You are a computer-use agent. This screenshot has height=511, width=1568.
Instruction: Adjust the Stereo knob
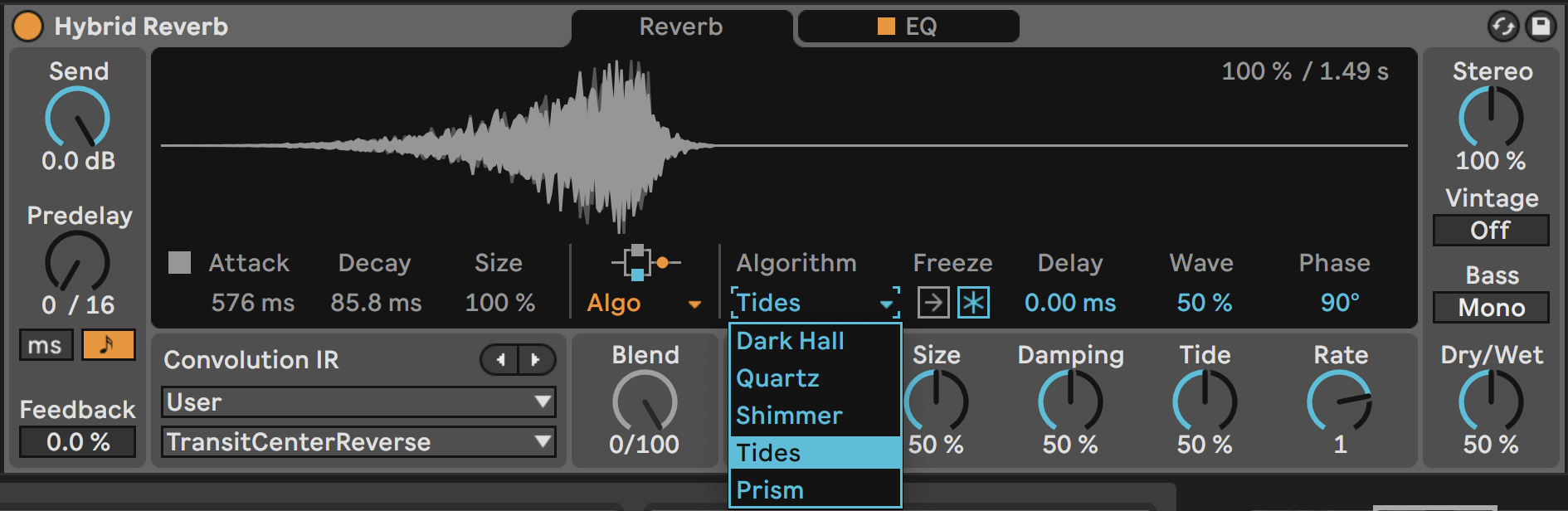point(1491,119)
